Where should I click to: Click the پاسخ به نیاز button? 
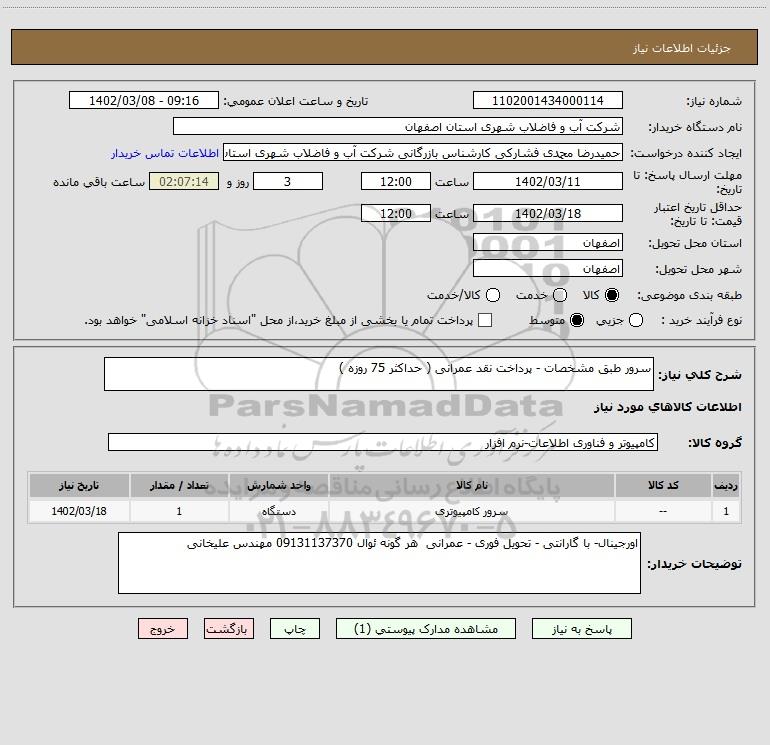(581, 629)
